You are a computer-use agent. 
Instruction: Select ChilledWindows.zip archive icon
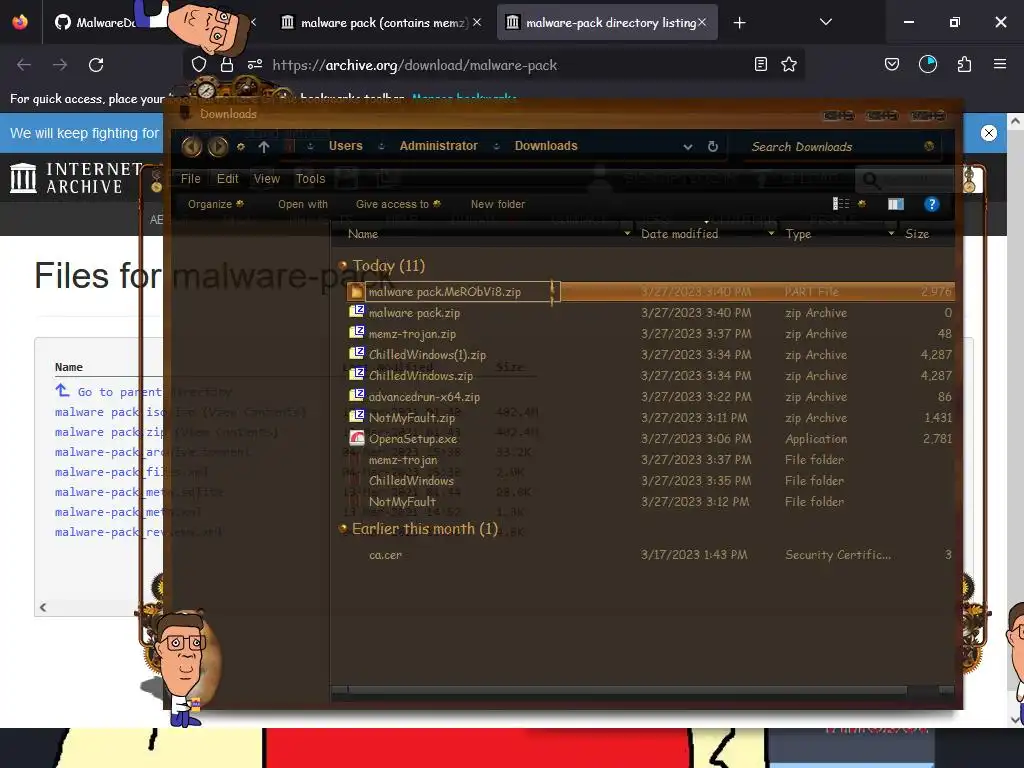coord(357,374)
